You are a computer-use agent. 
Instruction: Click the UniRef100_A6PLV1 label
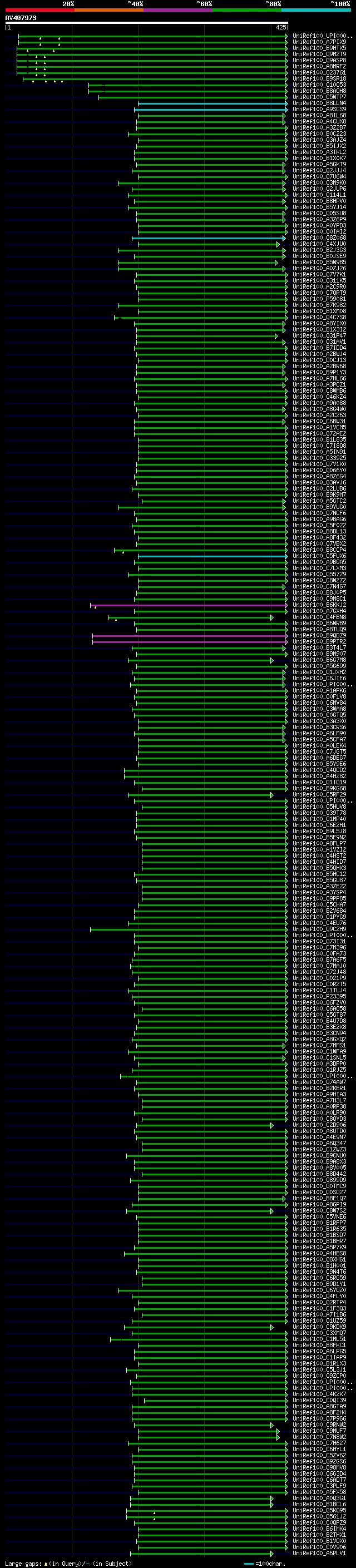click(x=319, y=1554)
